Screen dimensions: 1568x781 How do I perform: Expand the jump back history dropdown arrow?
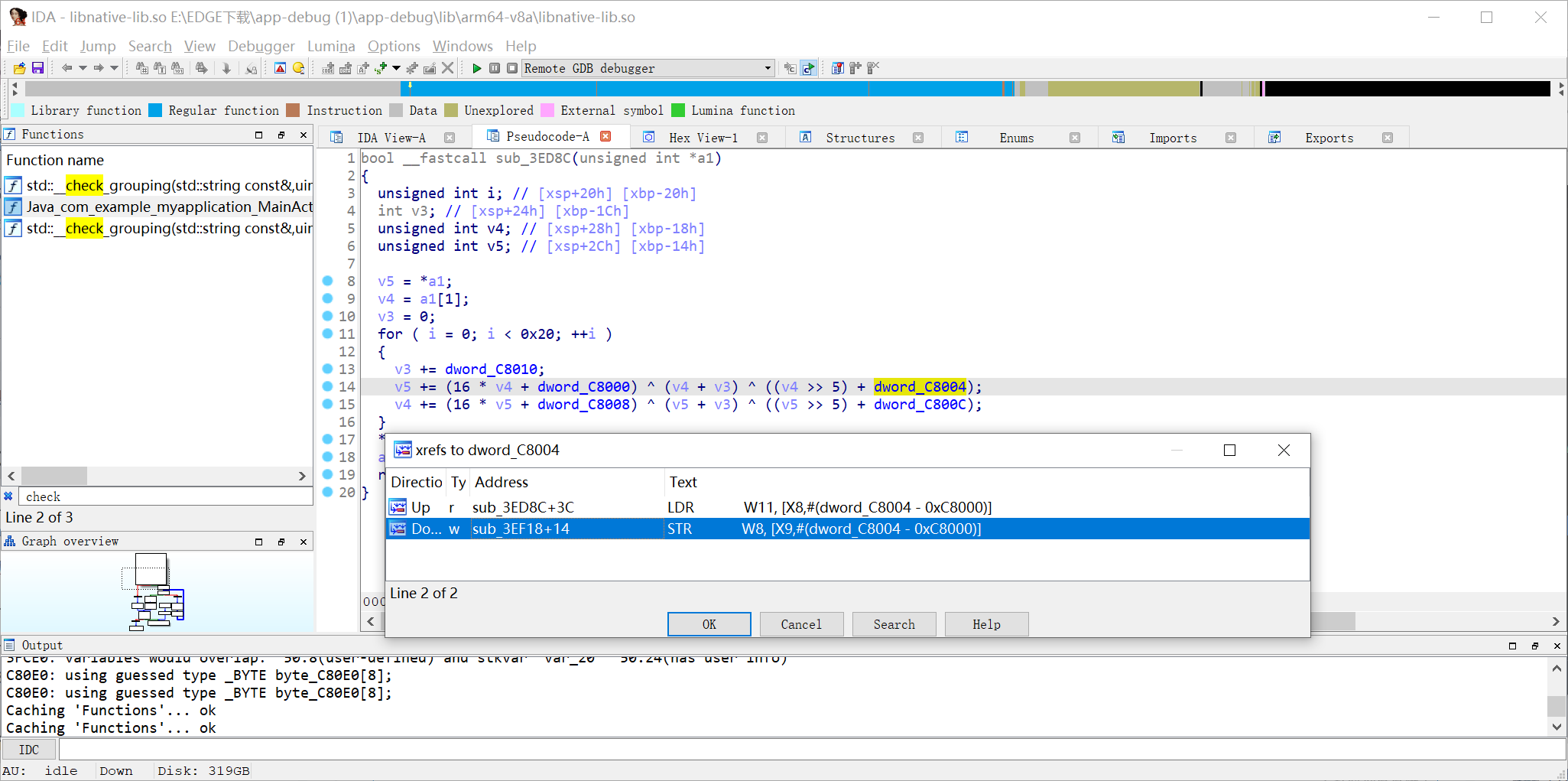tap(83, 68)
